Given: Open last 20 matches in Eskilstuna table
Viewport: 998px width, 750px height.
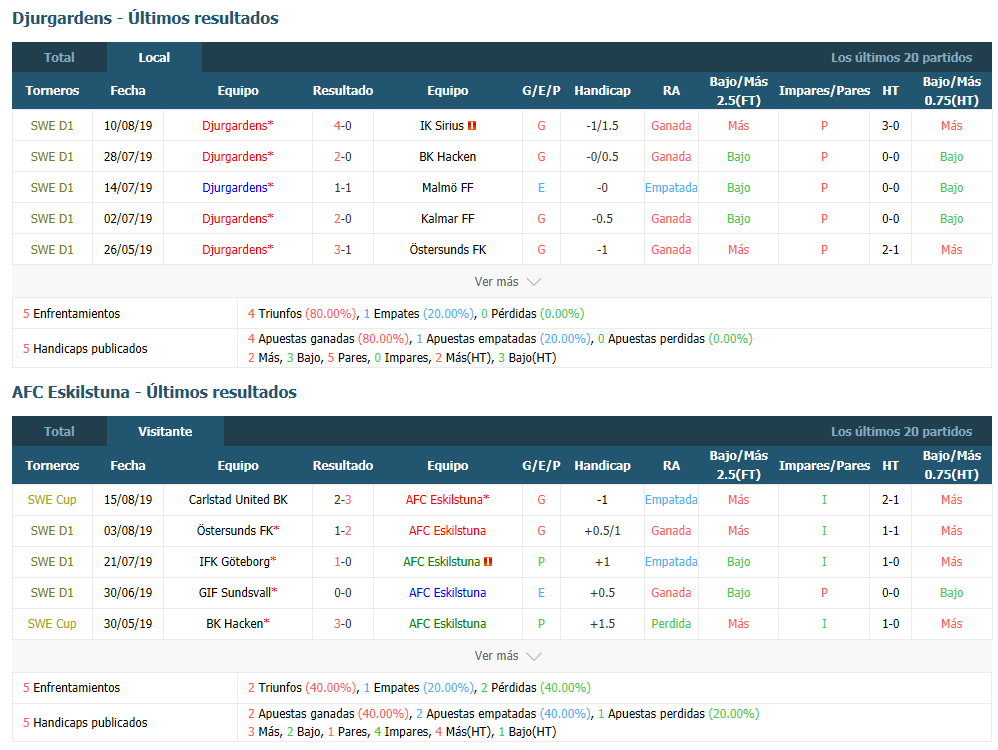Looking at the screenshot, I should (901, 432).
